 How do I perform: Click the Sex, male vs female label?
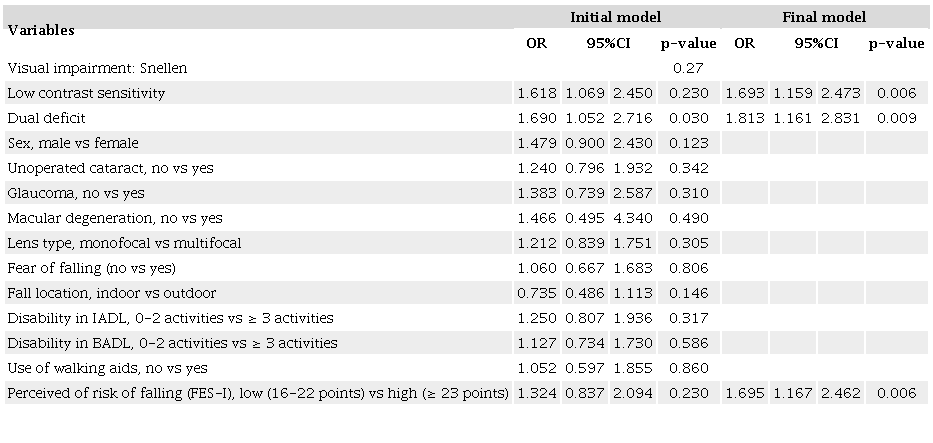[x=73, y=143]
